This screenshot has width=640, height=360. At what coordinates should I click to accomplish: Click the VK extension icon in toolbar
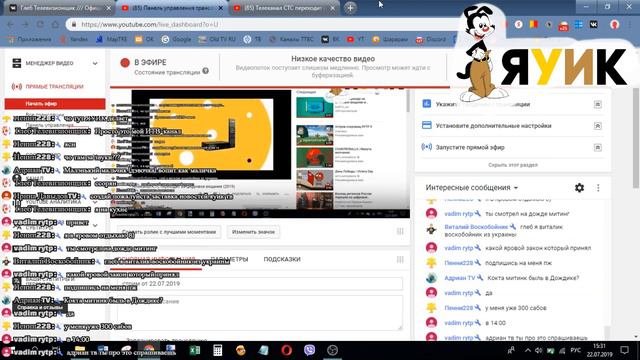pyautogui.click(x=594, y=24)
